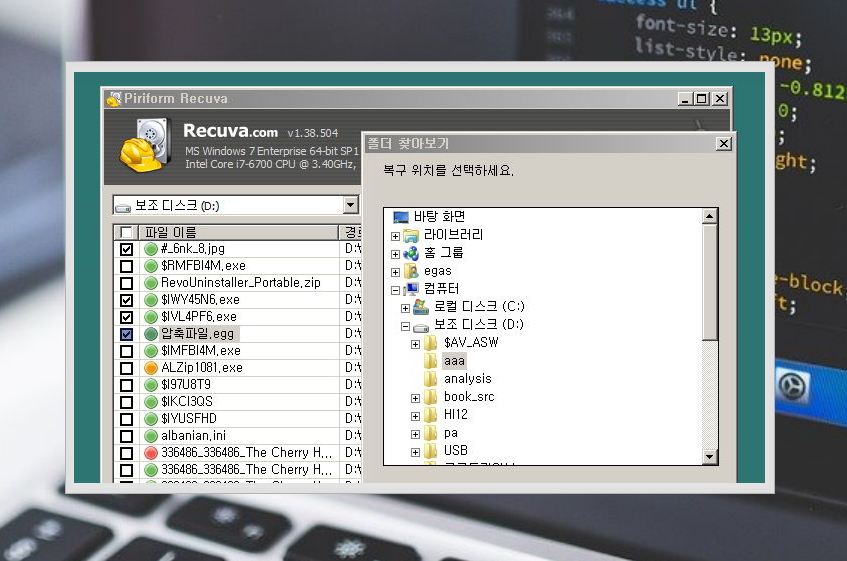This screenshot has height=561, width=847.
Task: Click the Recuva hard-hat drive logo
Action: click(x=146, y=146)
